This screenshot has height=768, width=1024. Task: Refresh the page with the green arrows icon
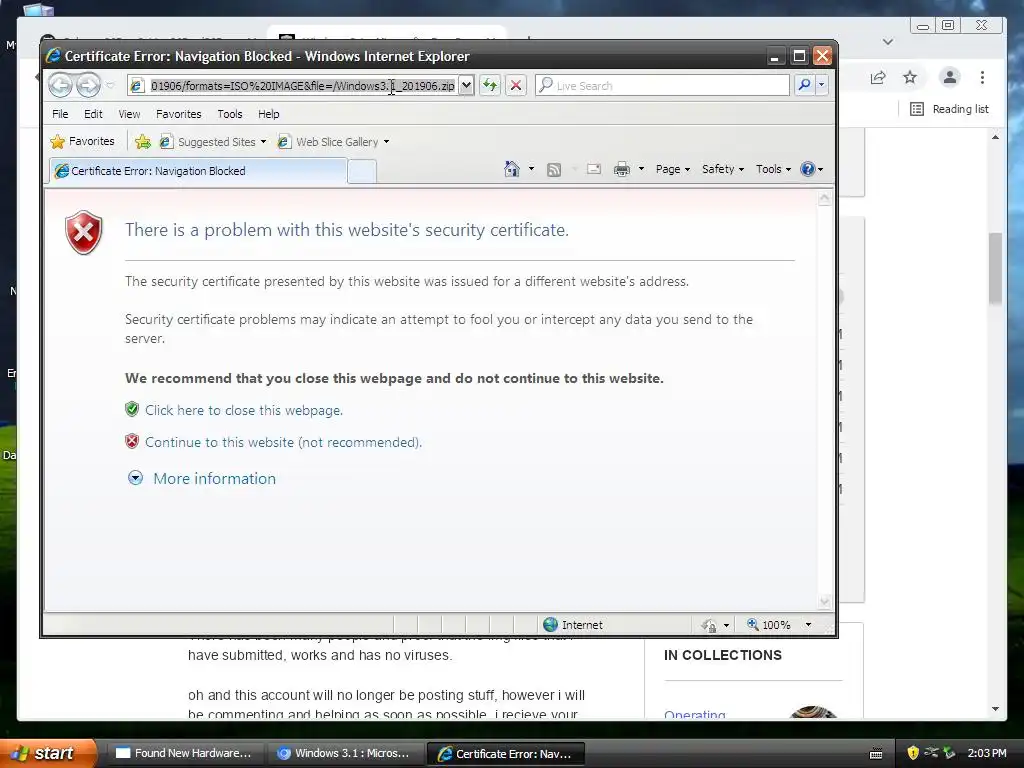click(x=490, y=86)
